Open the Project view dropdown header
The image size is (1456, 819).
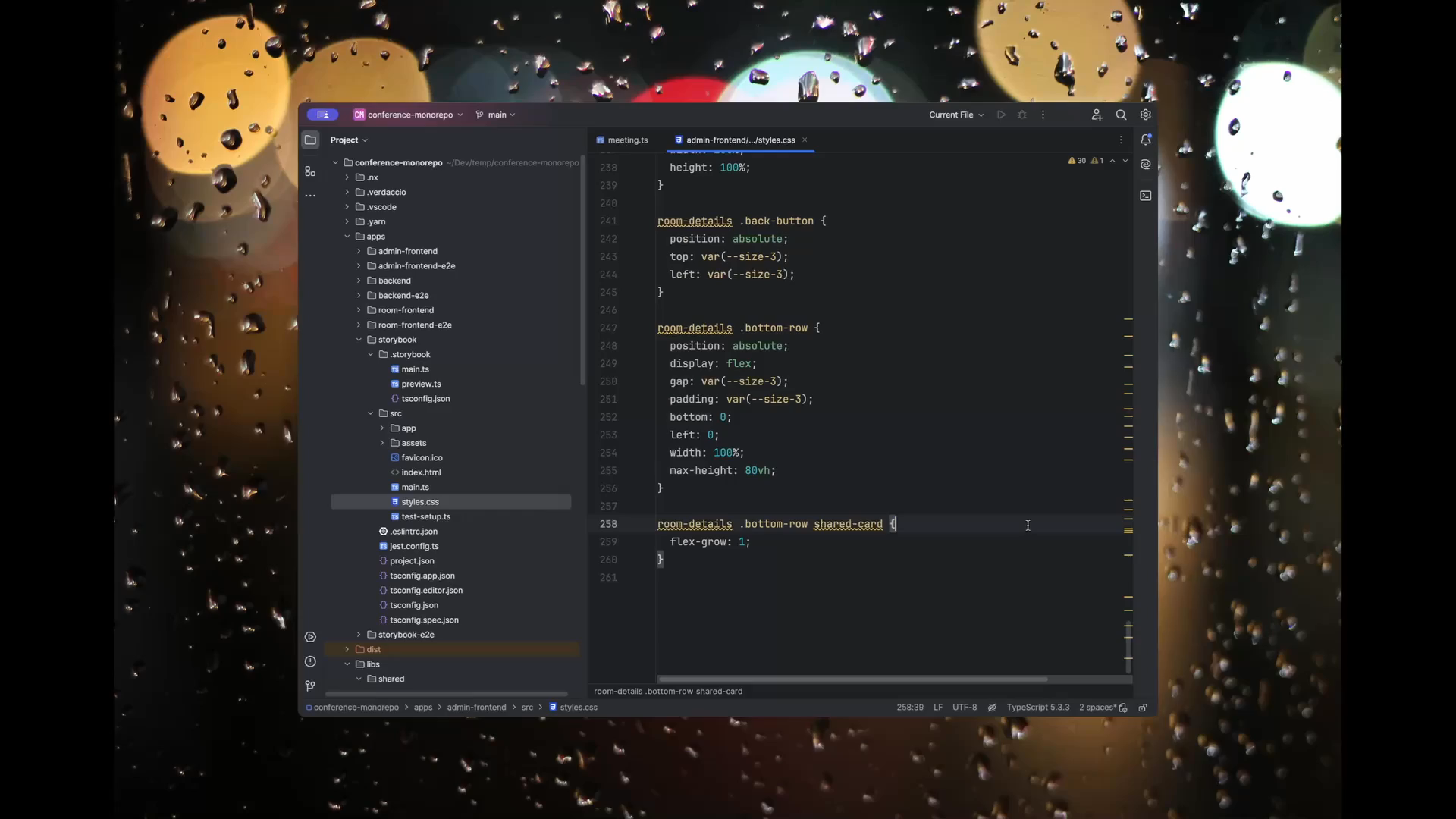[349, 140]
